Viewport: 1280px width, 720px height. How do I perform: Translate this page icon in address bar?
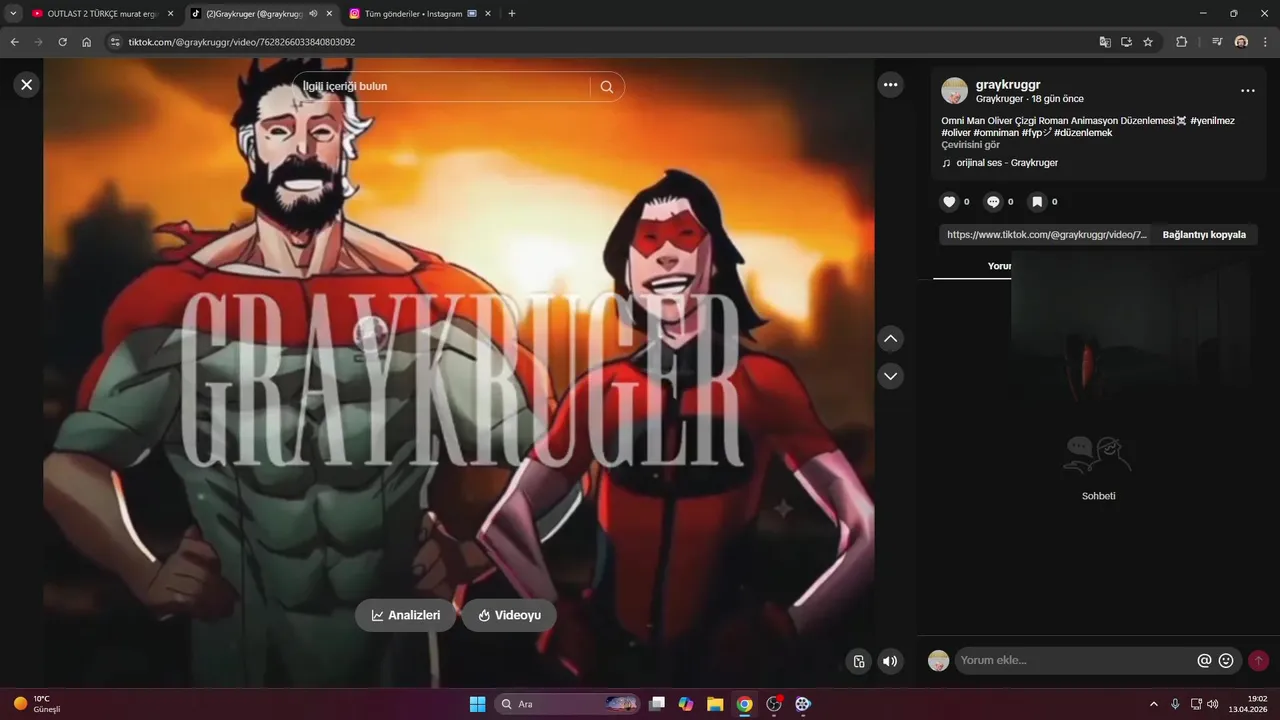pos(1104,42)
